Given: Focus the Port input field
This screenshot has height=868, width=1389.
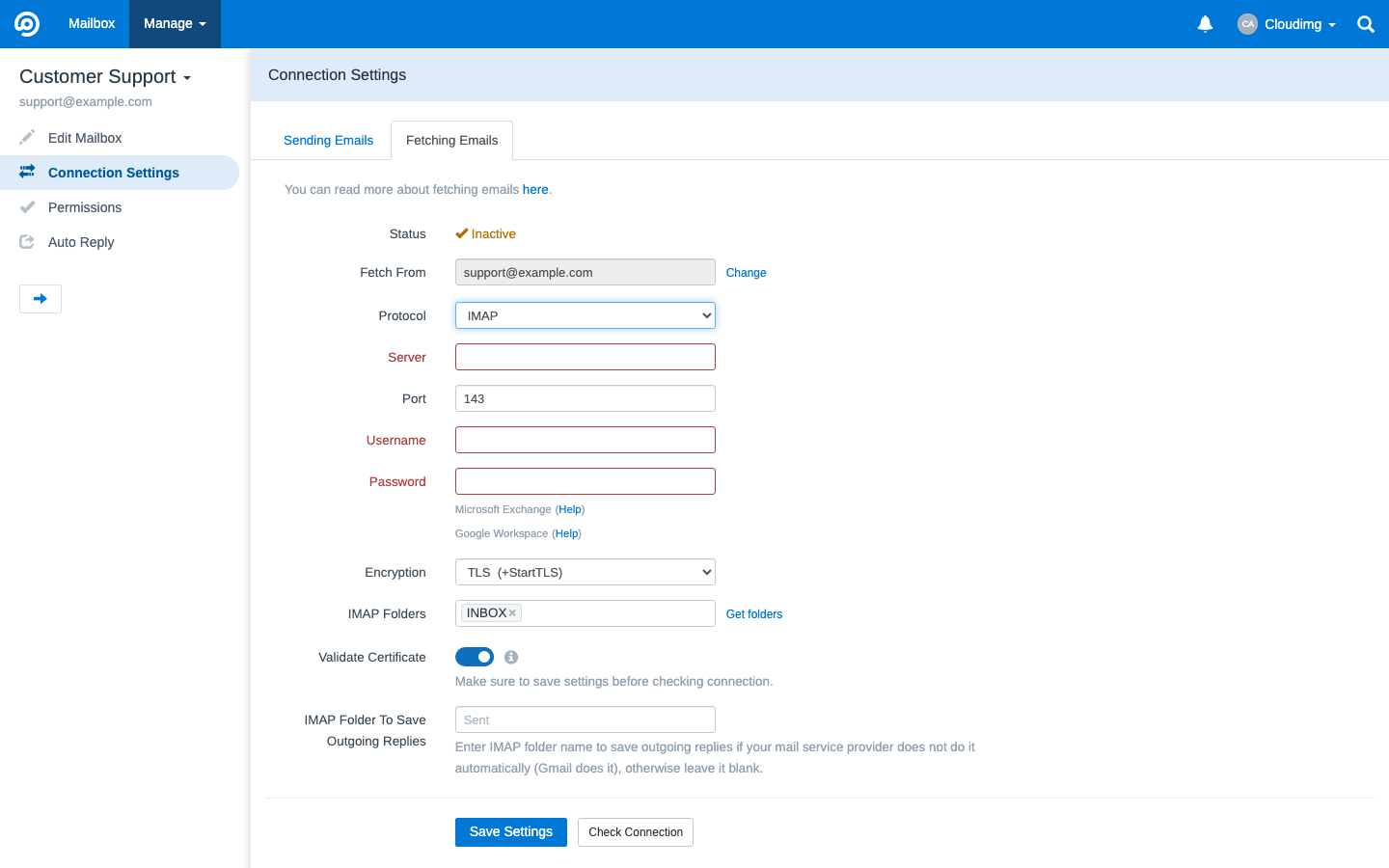Looking at the screenshot, I should click(x=586, y=398).
